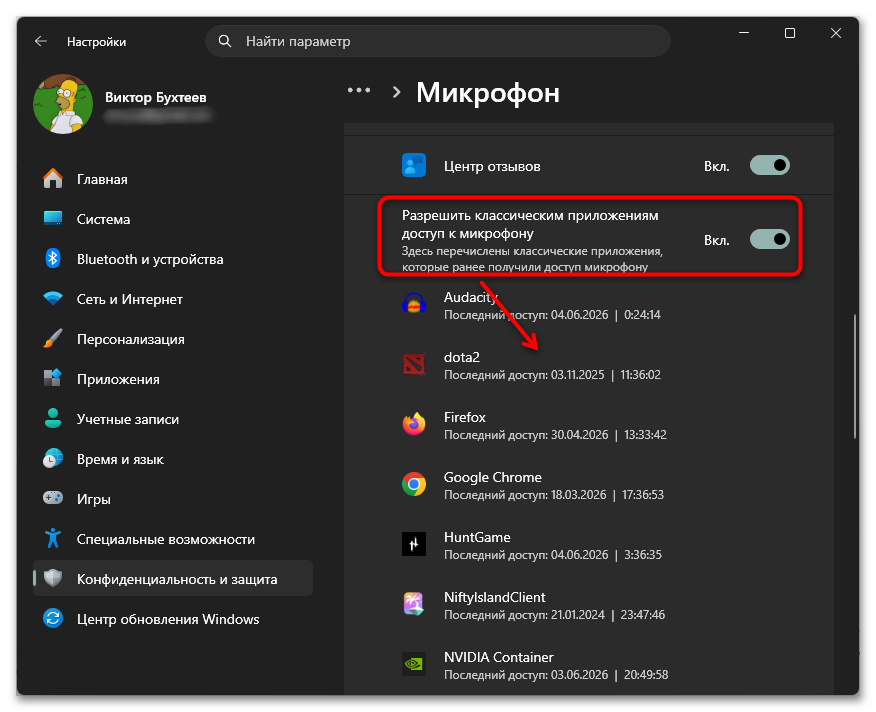The width and height of the screenshot is (876, 712).
Task: Open the user profile avatar picture
Action: [63, 104]
